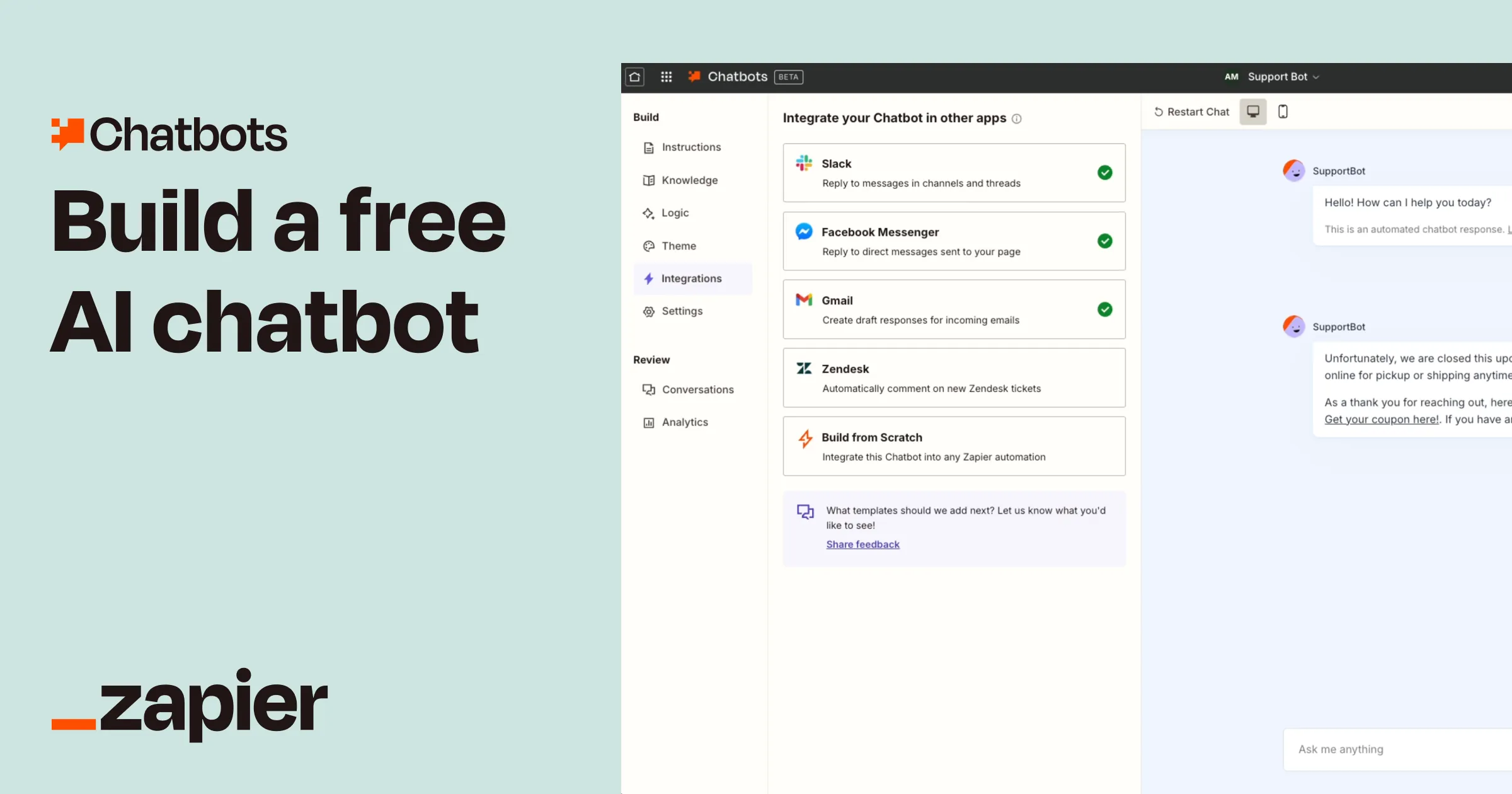Toggle the Facebook Messenger green checkmark
1512x794 pixels.
point(1104,241)
